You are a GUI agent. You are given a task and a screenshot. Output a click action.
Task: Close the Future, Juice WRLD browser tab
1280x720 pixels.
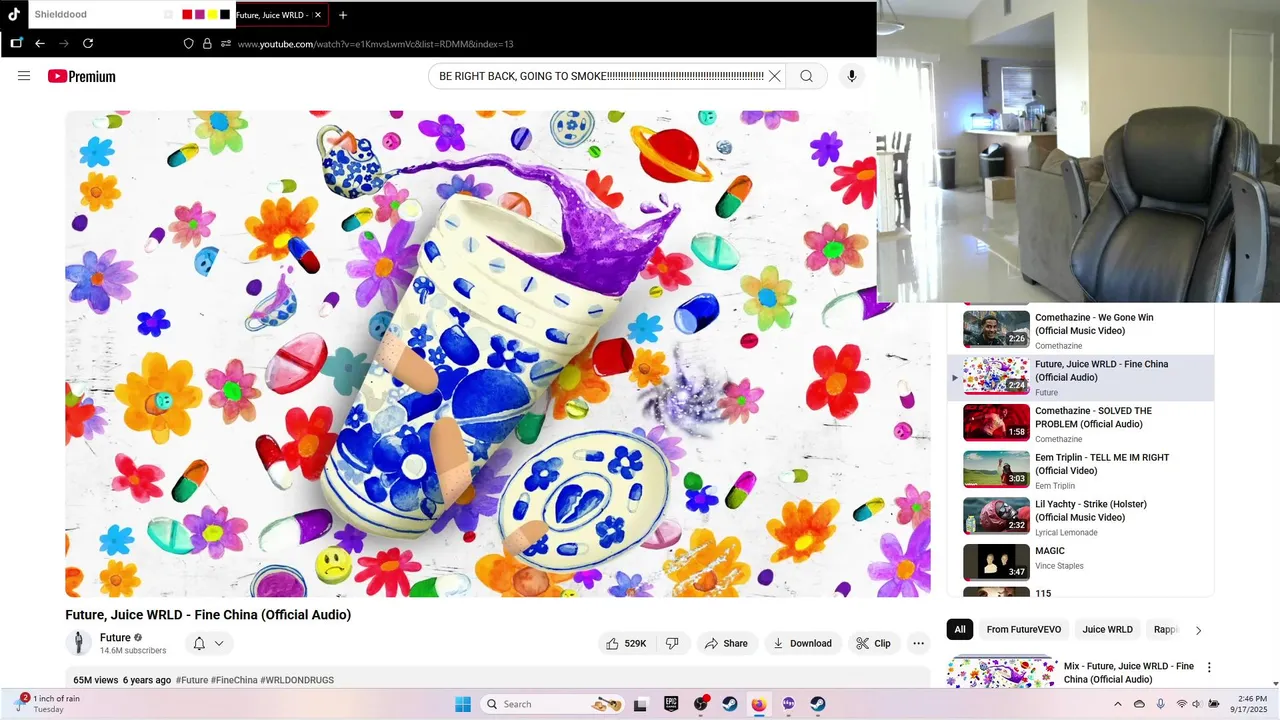pos(318,15)
